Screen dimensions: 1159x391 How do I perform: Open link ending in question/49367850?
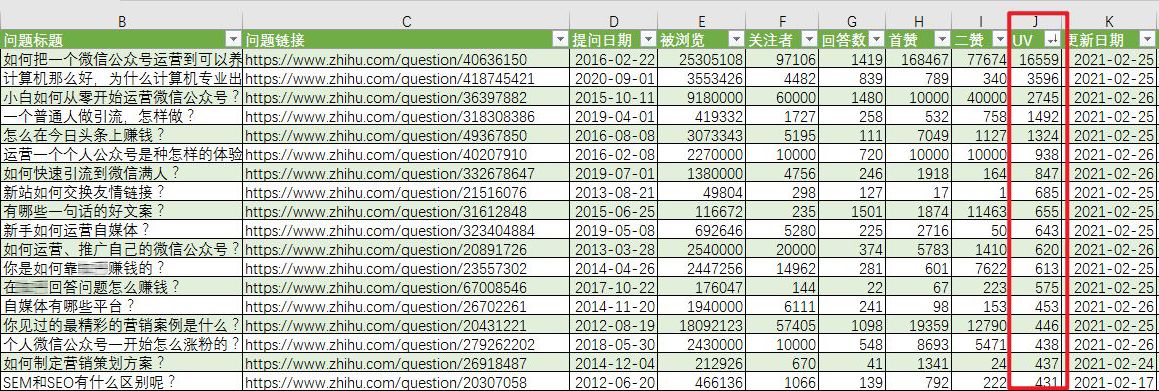point(386,136)
